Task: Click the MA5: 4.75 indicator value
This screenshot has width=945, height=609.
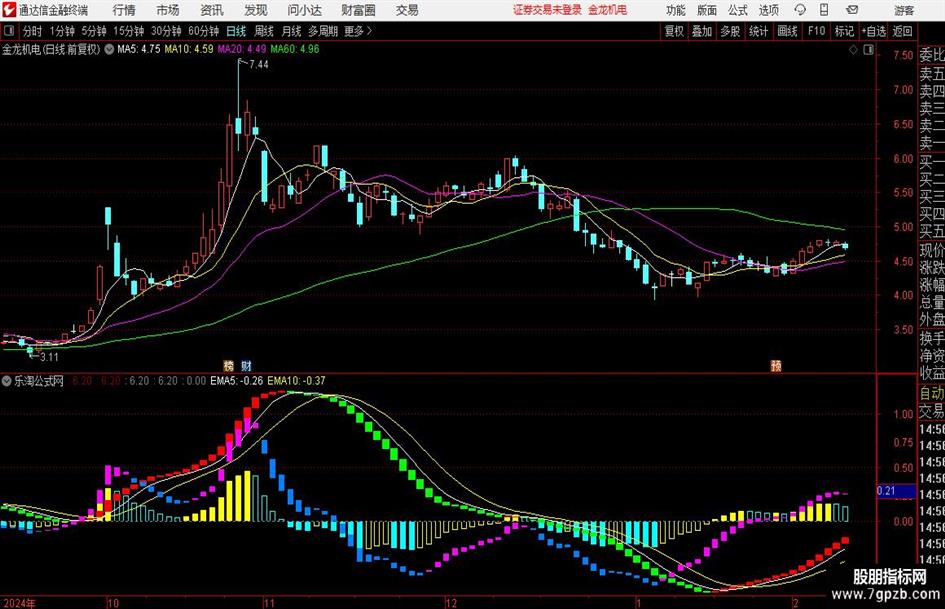Action: tap(139, 49)
